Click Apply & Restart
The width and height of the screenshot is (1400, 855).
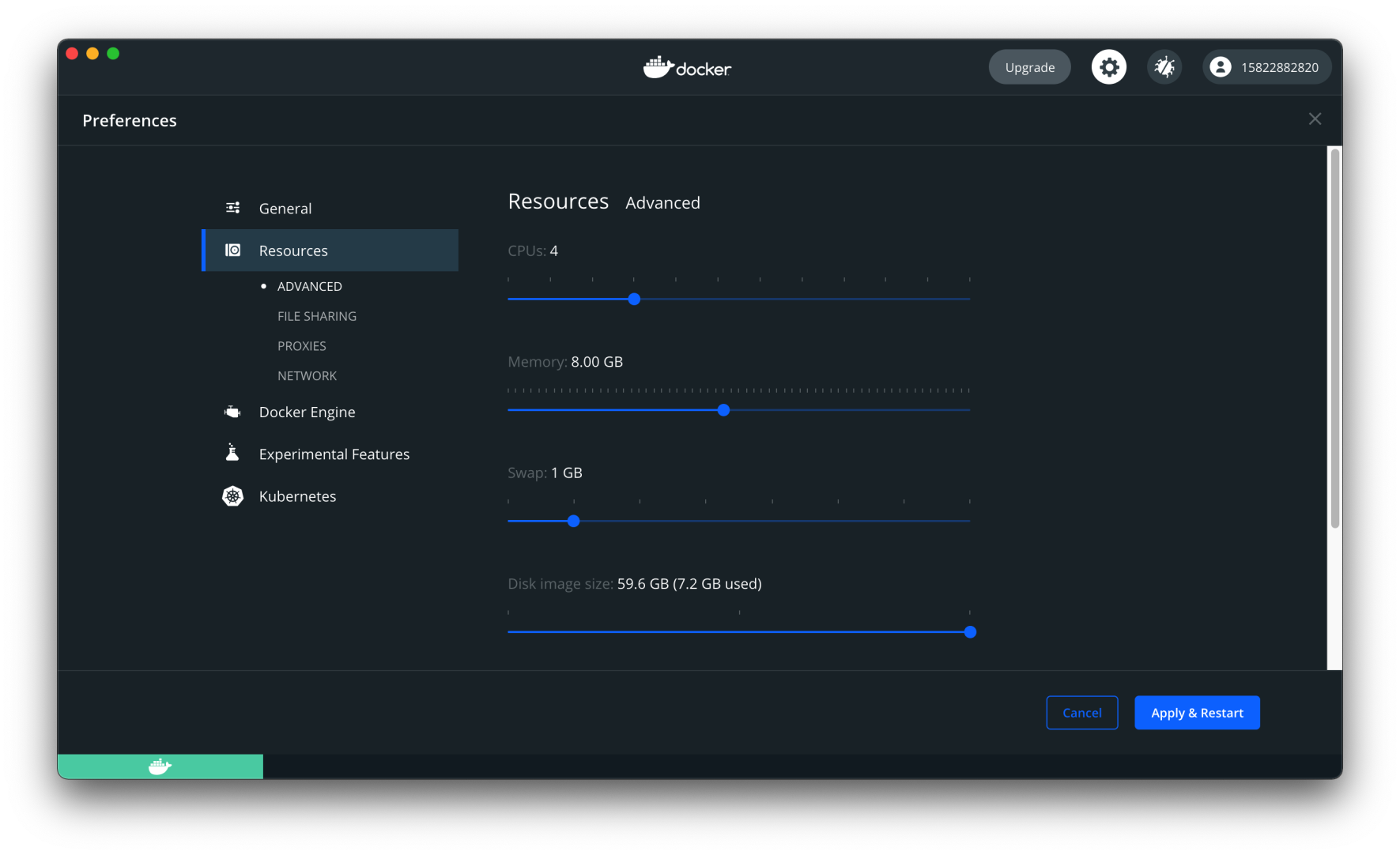1197,713
